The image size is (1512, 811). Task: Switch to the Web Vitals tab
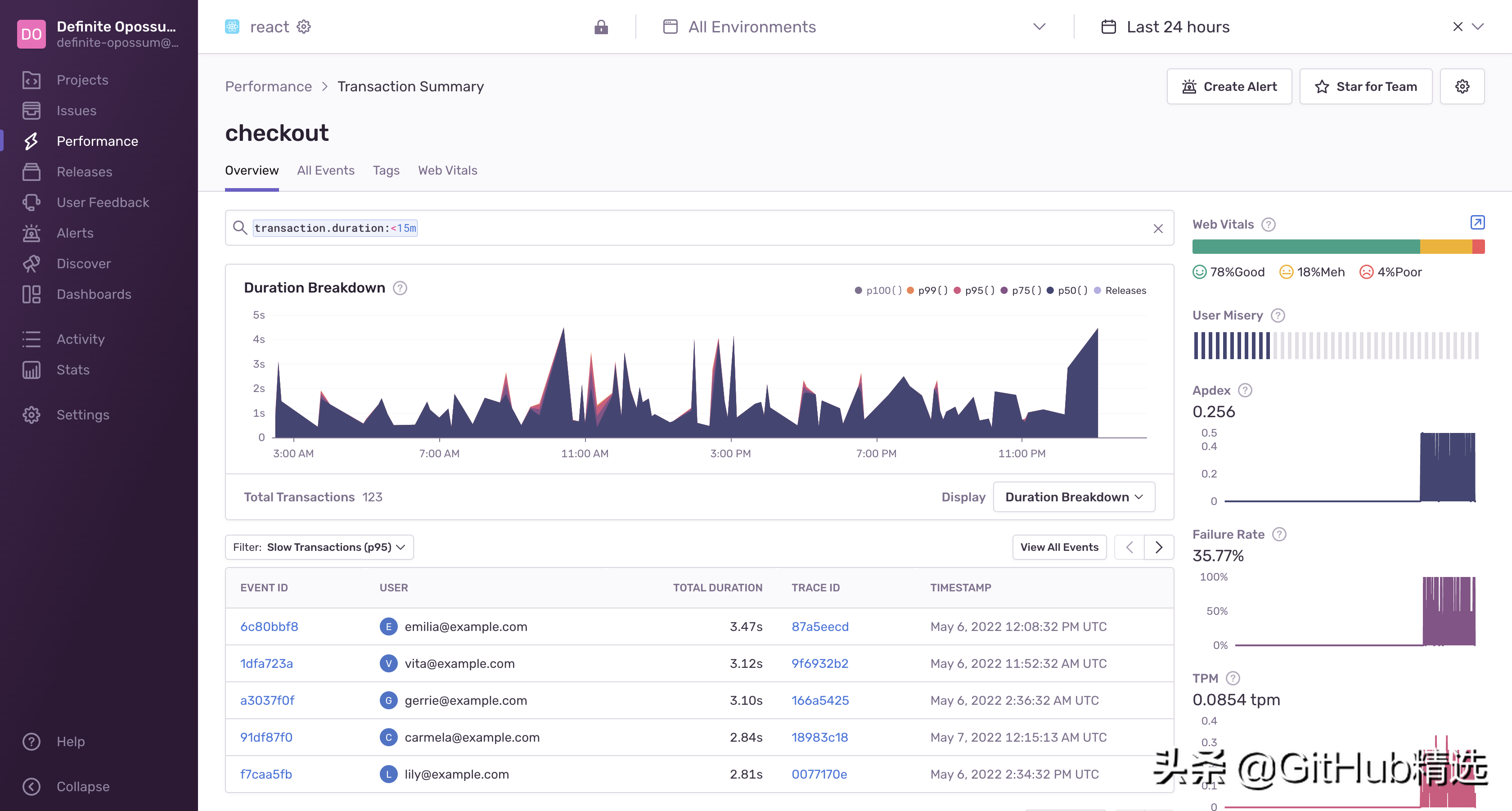447,171
